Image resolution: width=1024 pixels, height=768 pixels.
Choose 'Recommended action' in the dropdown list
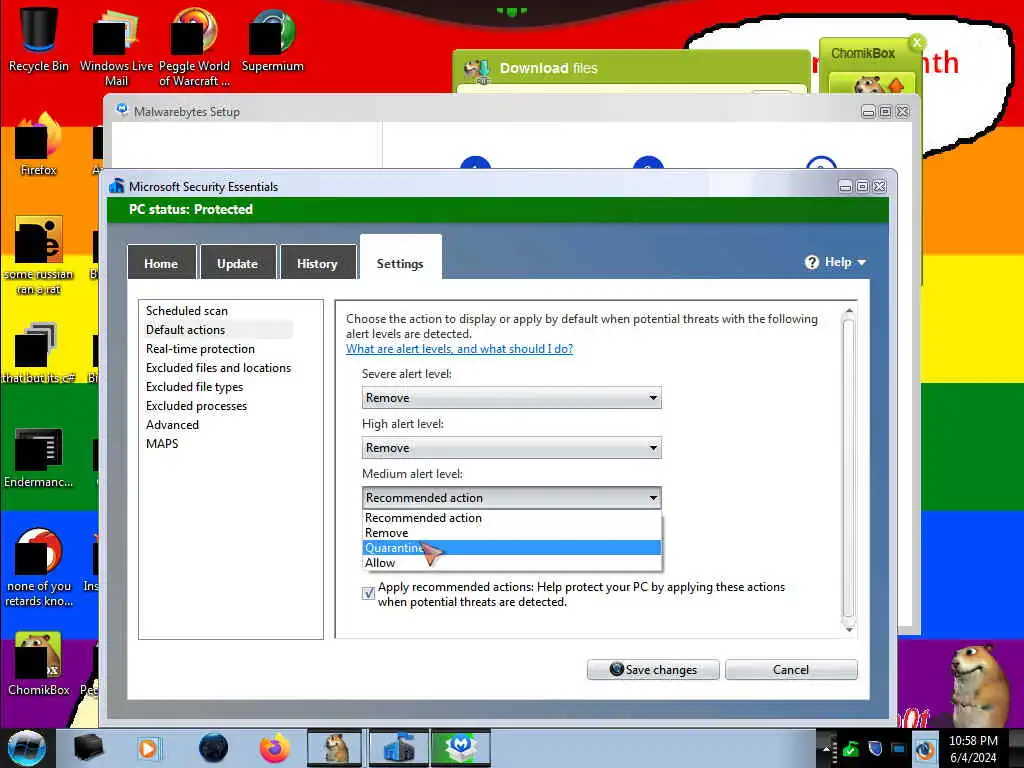click(x=512, y=518)
